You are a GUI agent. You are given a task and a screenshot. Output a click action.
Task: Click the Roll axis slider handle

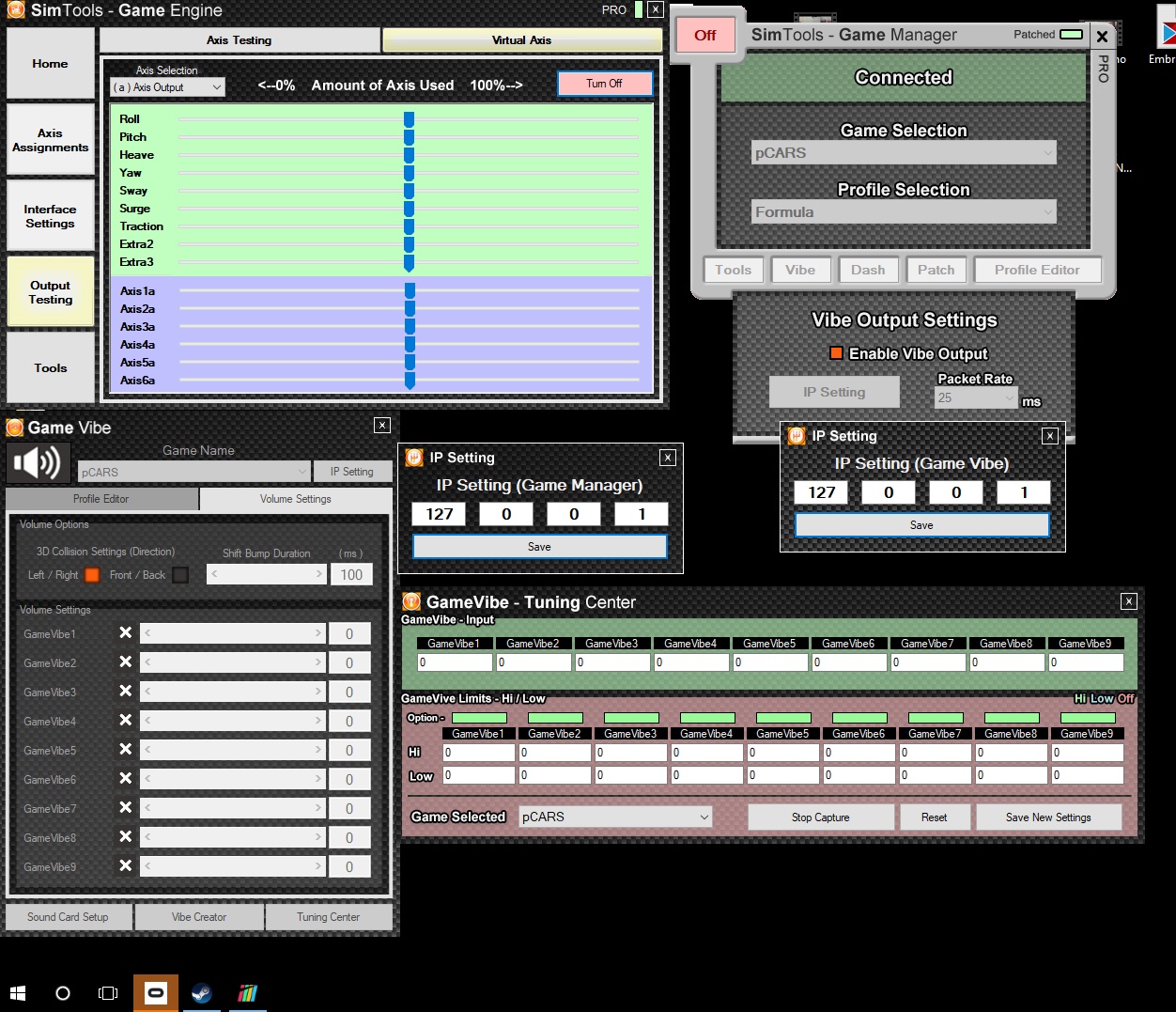point(409,119)
